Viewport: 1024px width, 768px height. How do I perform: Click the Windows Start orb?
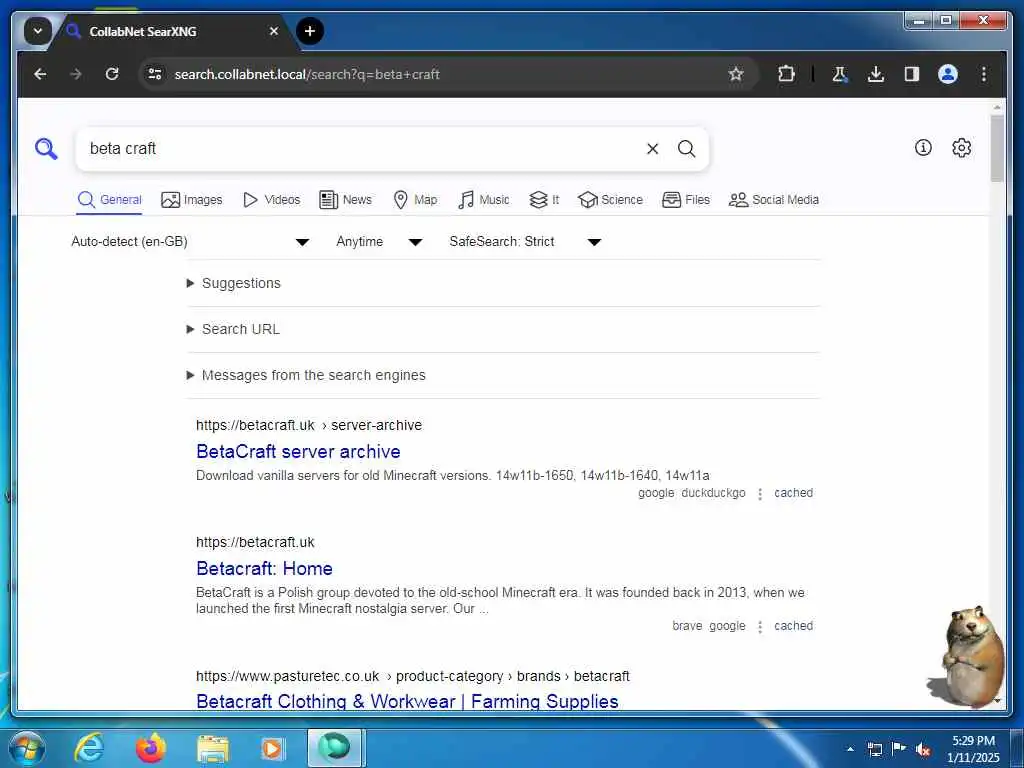[27, 748]
